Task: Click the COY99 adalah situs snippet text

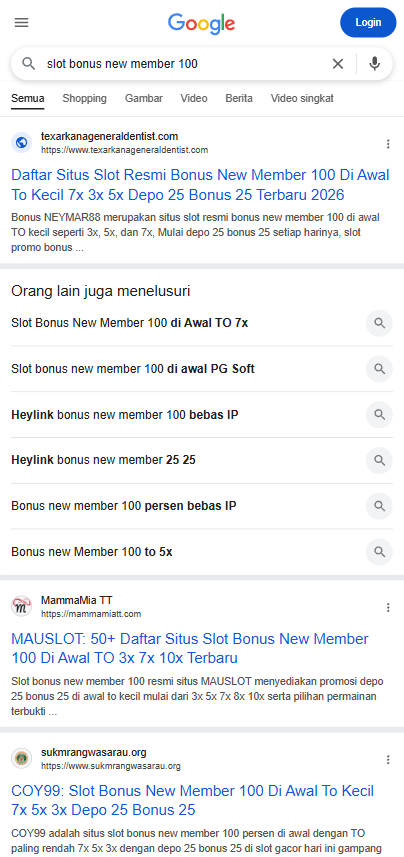Action: pyautogui.click(x=196, y=841)
